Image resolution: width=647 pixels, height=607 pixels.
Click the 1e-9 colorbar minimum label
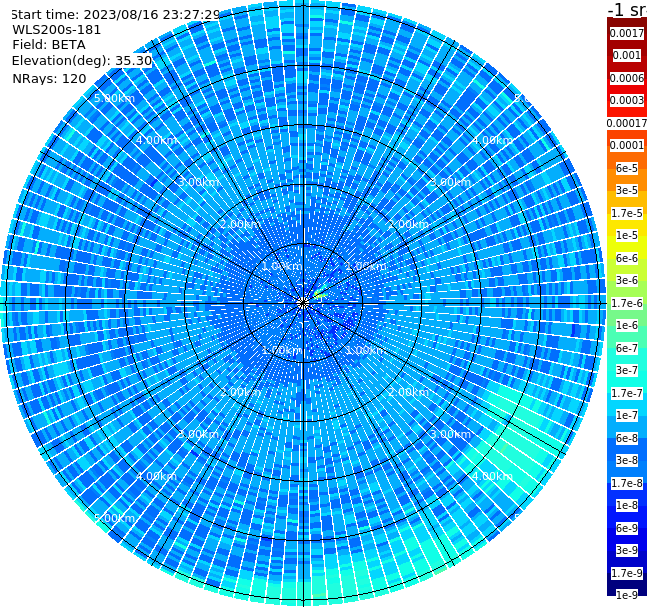pyautogui.click(x=627, y=595)
